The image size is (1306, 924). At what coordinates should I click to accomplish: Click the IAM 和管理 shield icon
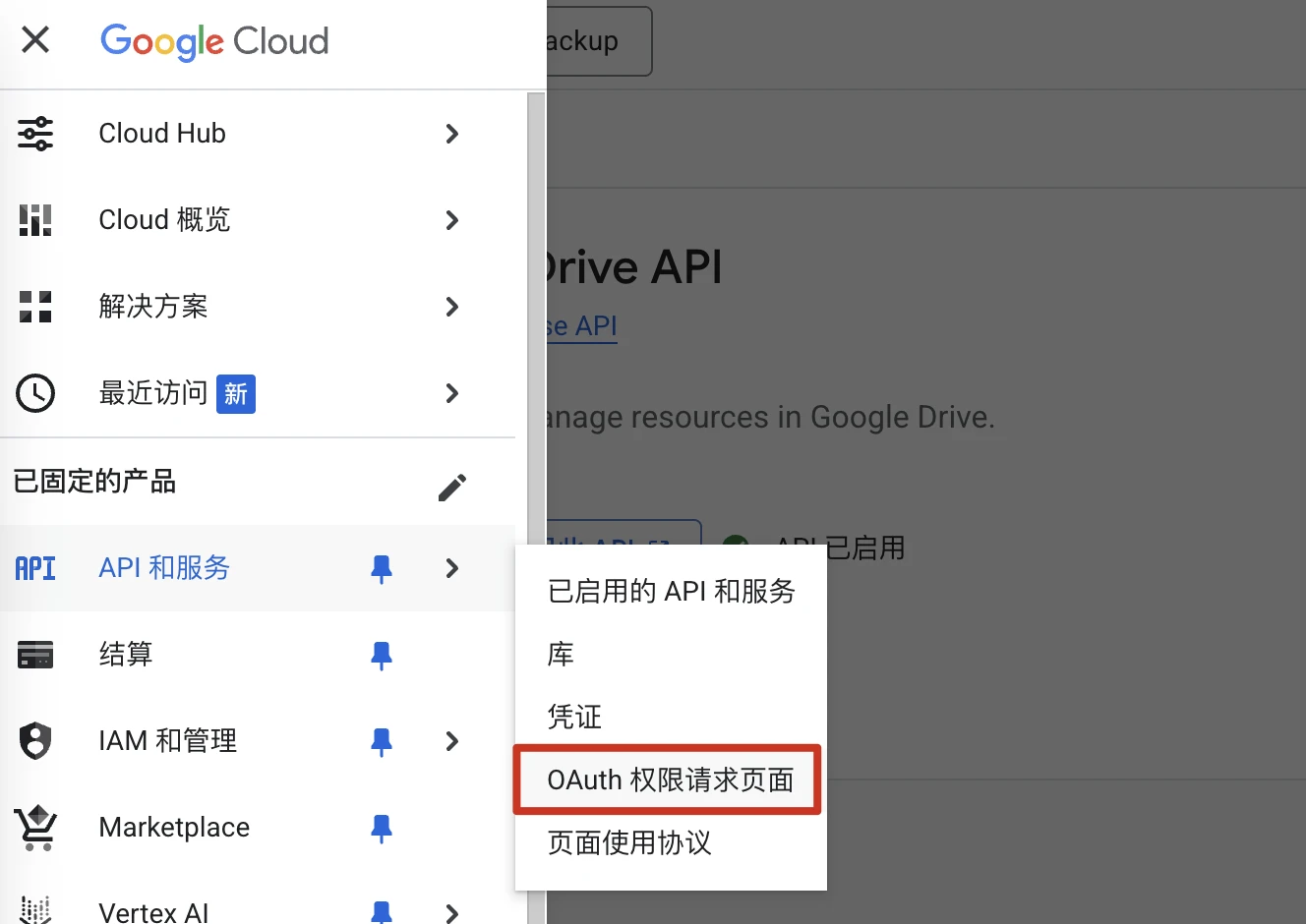[35, 741]
